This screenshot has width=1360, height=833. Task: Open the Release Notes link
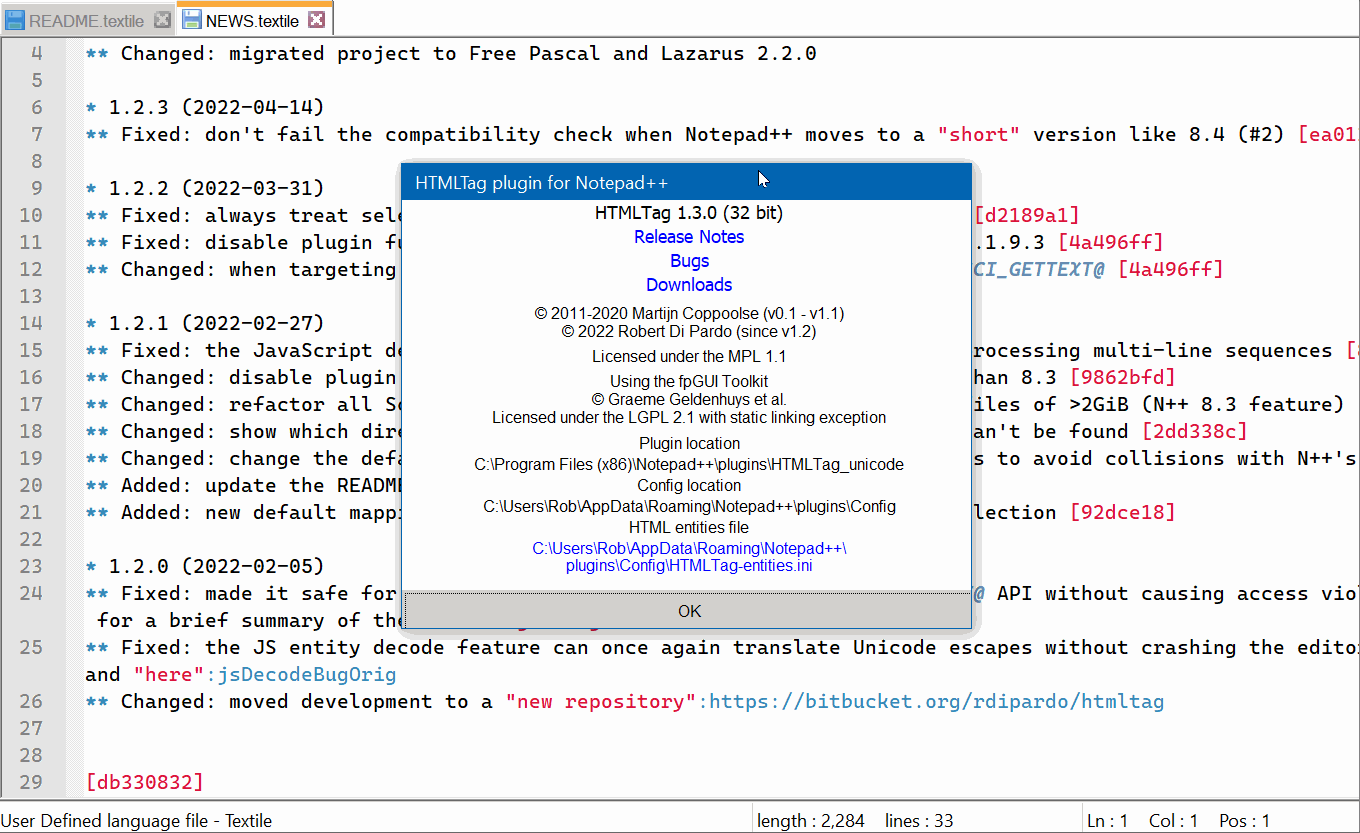(x=689, y=237)
